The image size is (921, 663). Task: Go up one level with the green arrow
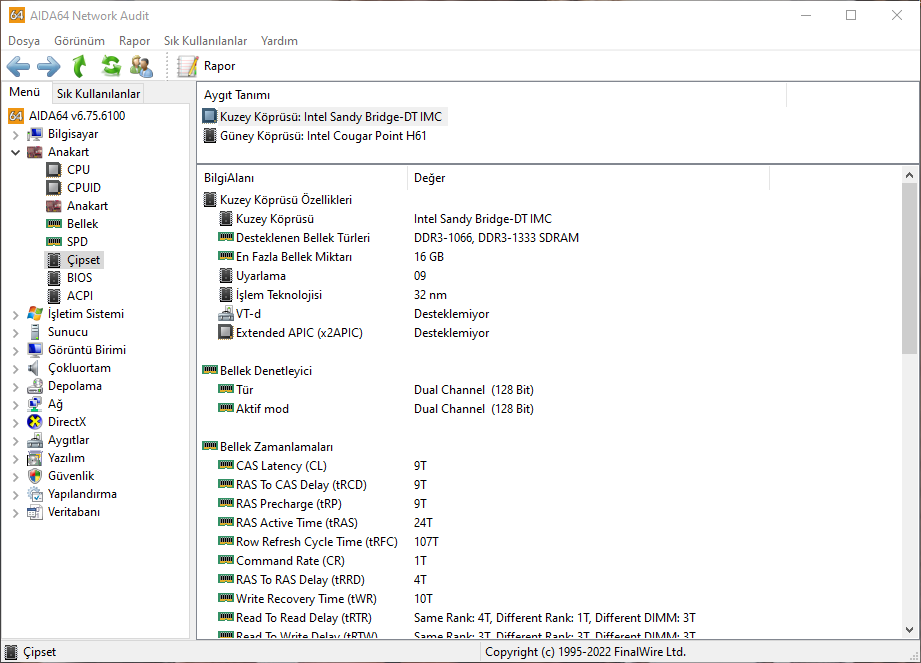click(x=80, y=66)
